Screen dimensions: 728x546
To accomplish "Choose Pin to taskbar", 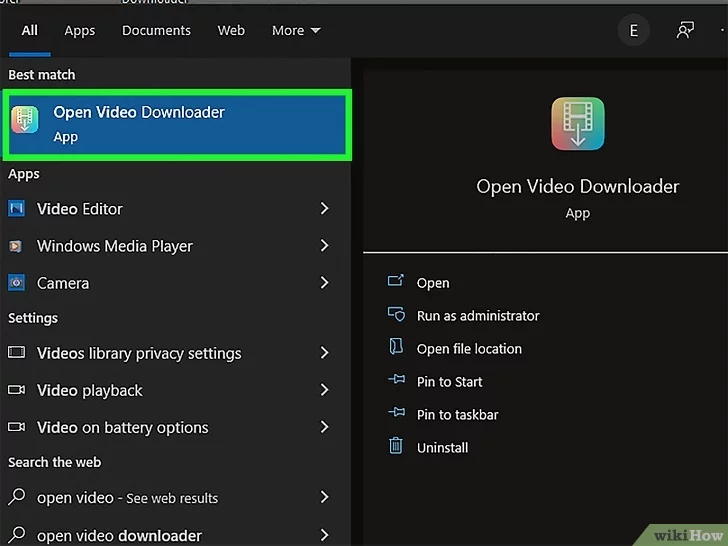I will (x=458, y=415).
